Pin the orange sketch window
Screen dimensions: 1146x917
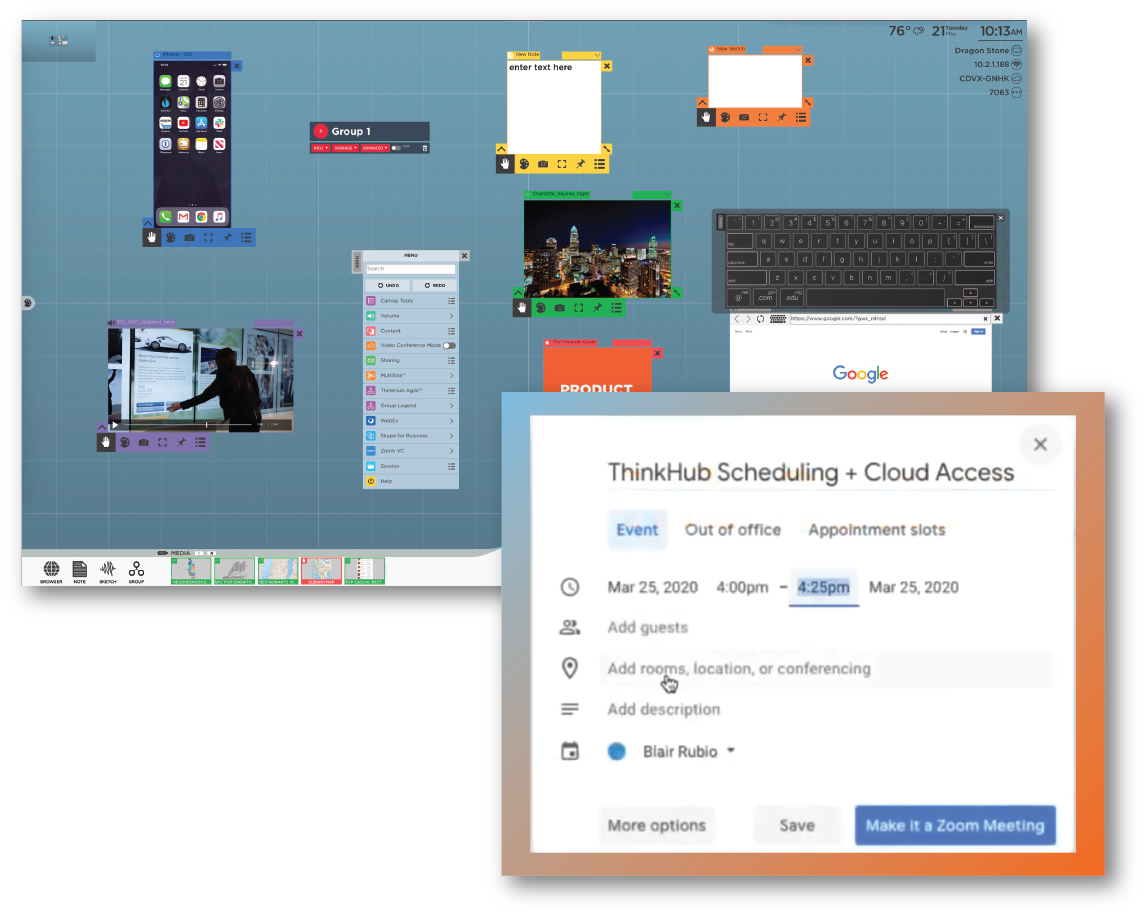782,117
